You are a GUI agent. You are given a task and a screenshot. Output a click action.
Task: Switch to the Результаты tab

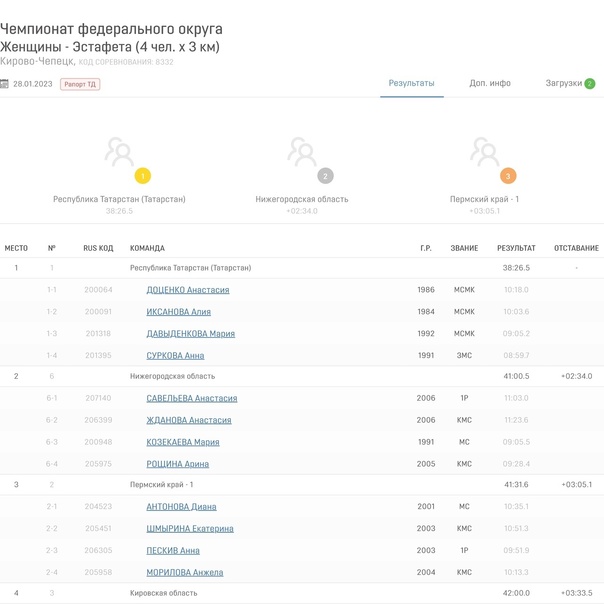tap(411, 83)
